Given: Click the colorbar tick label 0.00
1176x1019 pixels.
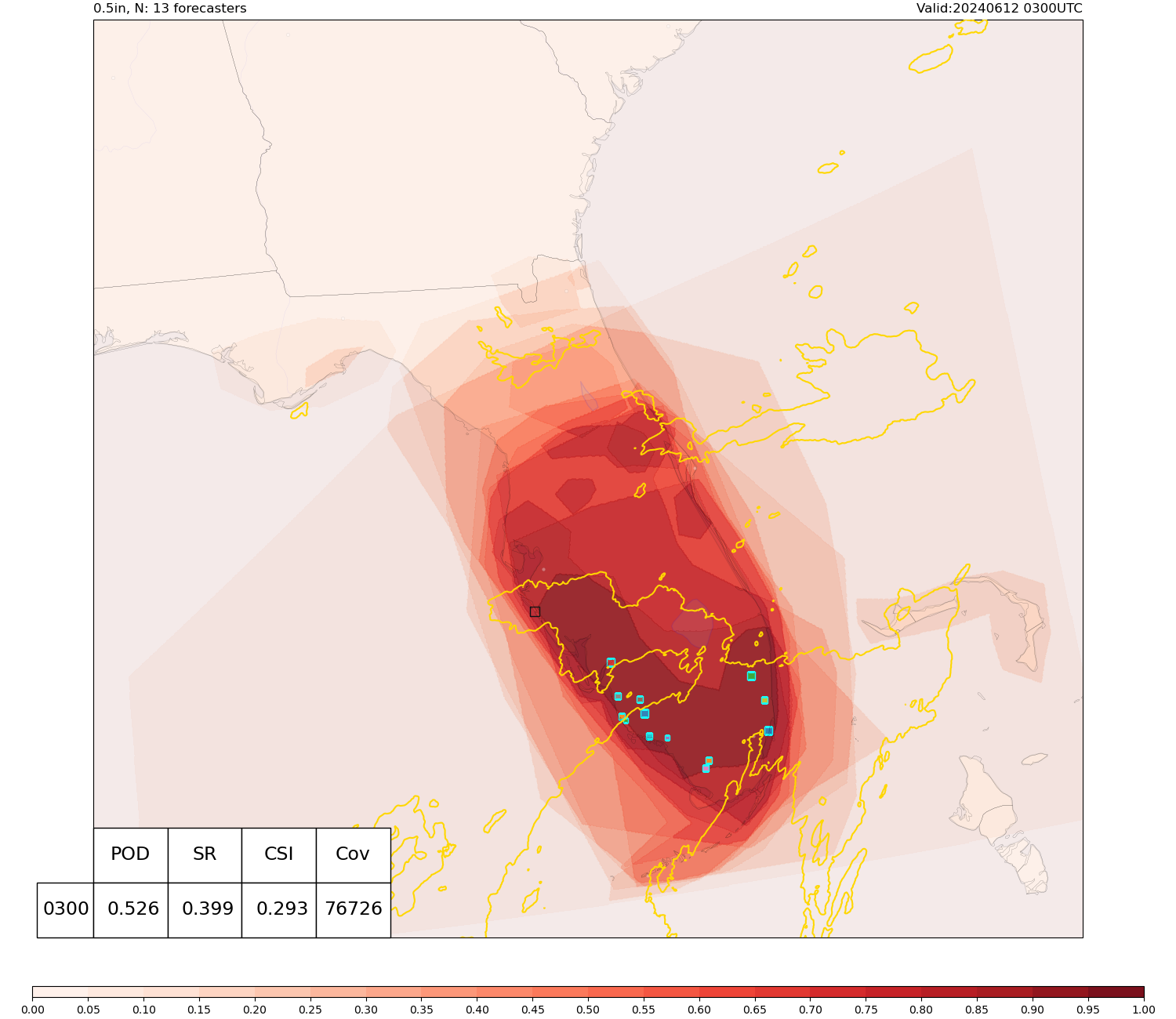Looking at the screenshot, I should pos(33,1010).
